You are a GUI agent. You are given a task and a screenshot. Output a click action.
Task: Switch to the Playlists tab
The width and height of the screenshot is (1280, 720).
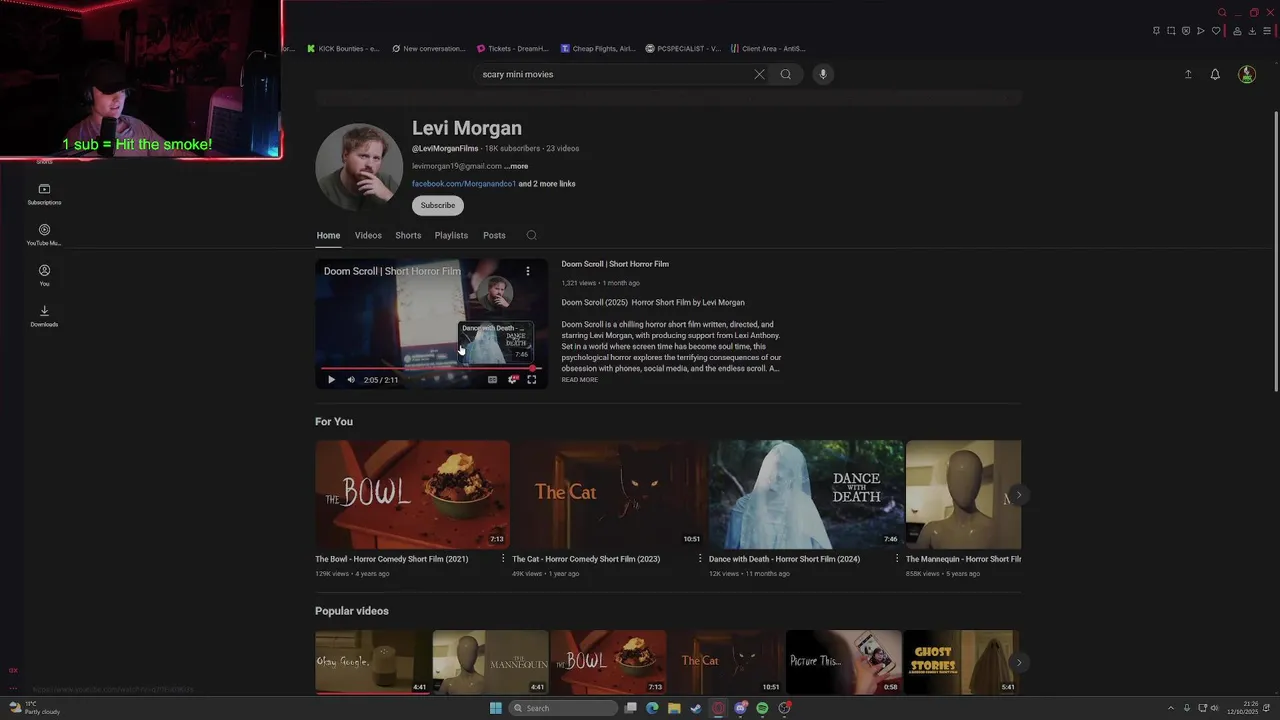point(451,235)
